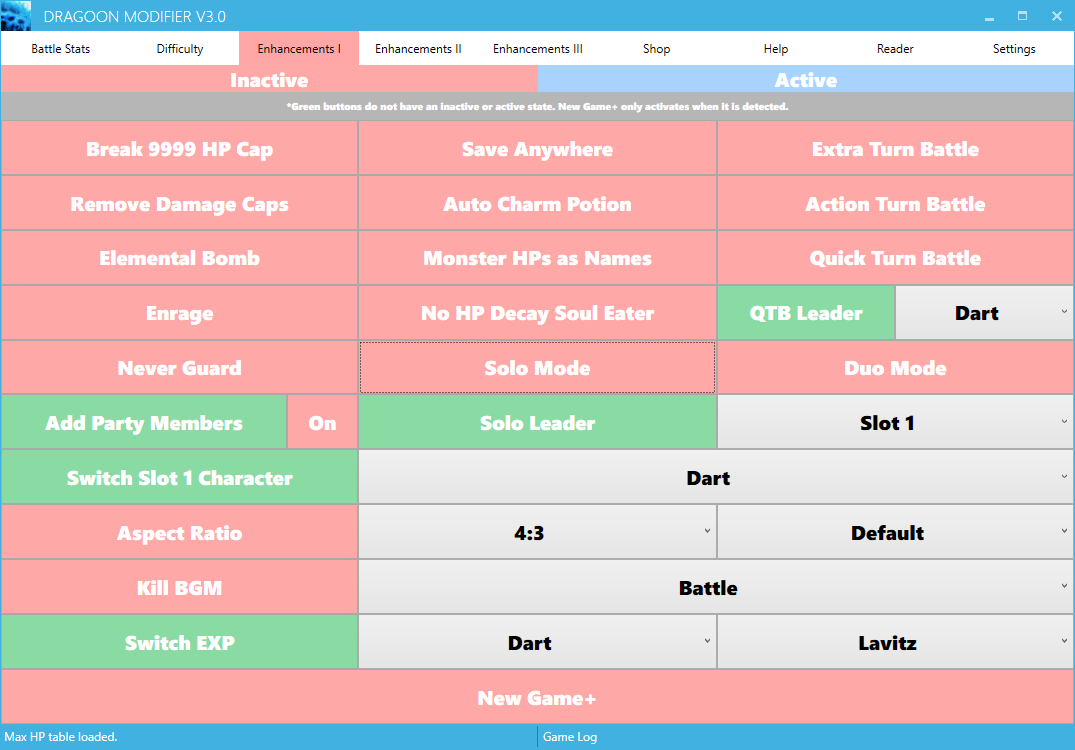Open the Aspect Ratio 4:3 dropdown
1075x750 pixels.
(x=537, y=533)
